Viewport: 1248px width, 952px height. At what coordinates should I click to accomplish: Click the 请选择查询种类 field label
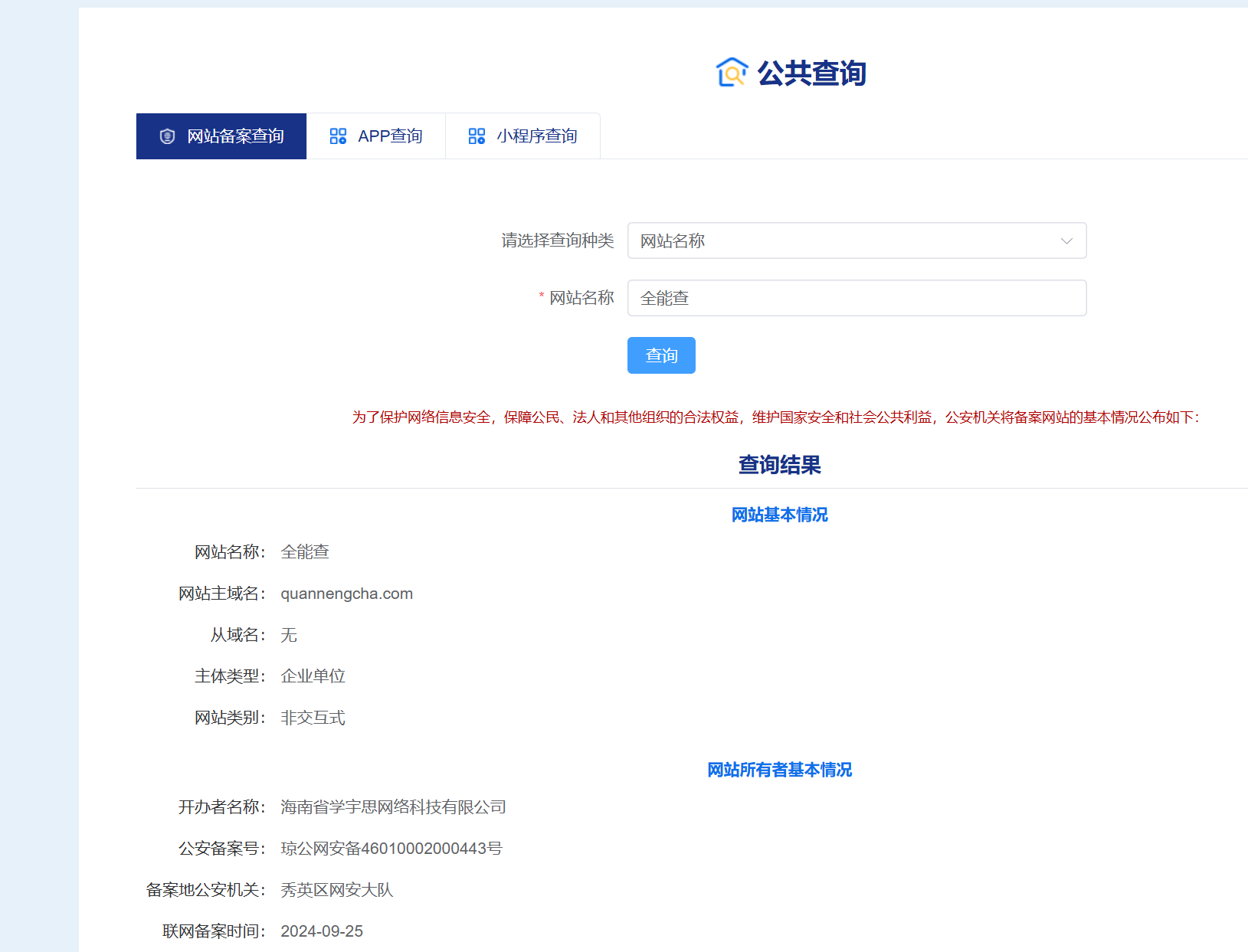pos(558,240)
